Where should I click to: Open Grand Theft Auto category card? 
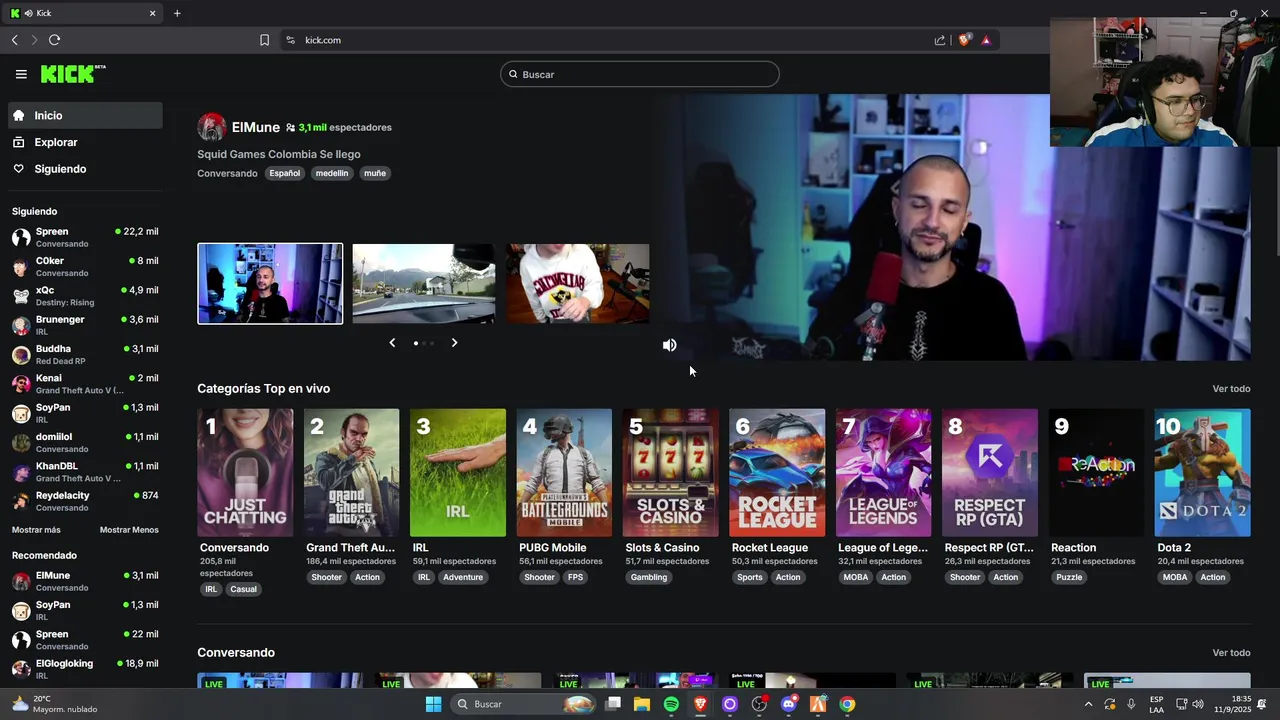[x=351, y=472]
